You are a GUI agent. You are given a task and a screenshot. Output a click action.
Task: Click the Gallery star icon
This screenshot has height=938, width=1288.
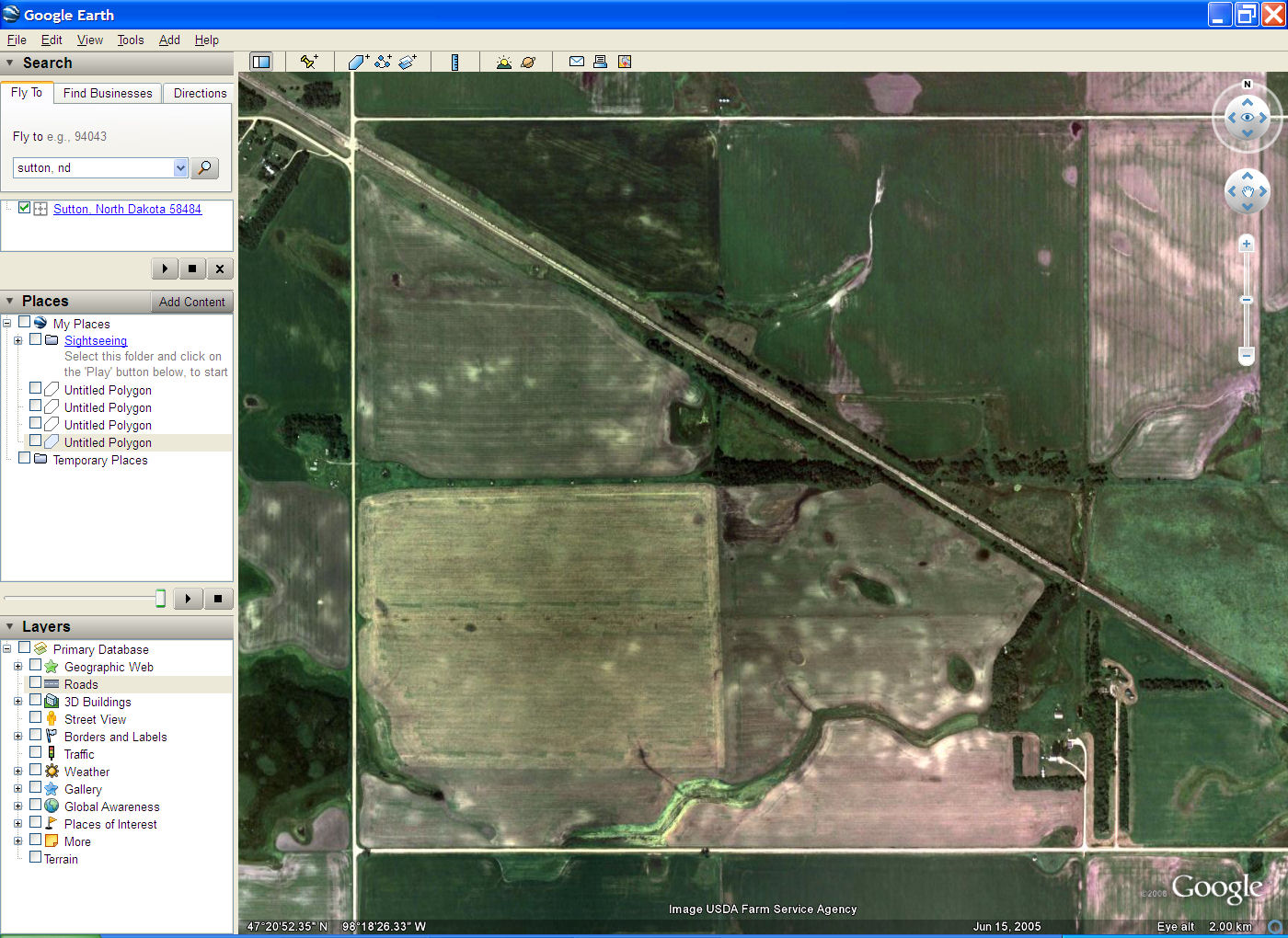point(52,789)
